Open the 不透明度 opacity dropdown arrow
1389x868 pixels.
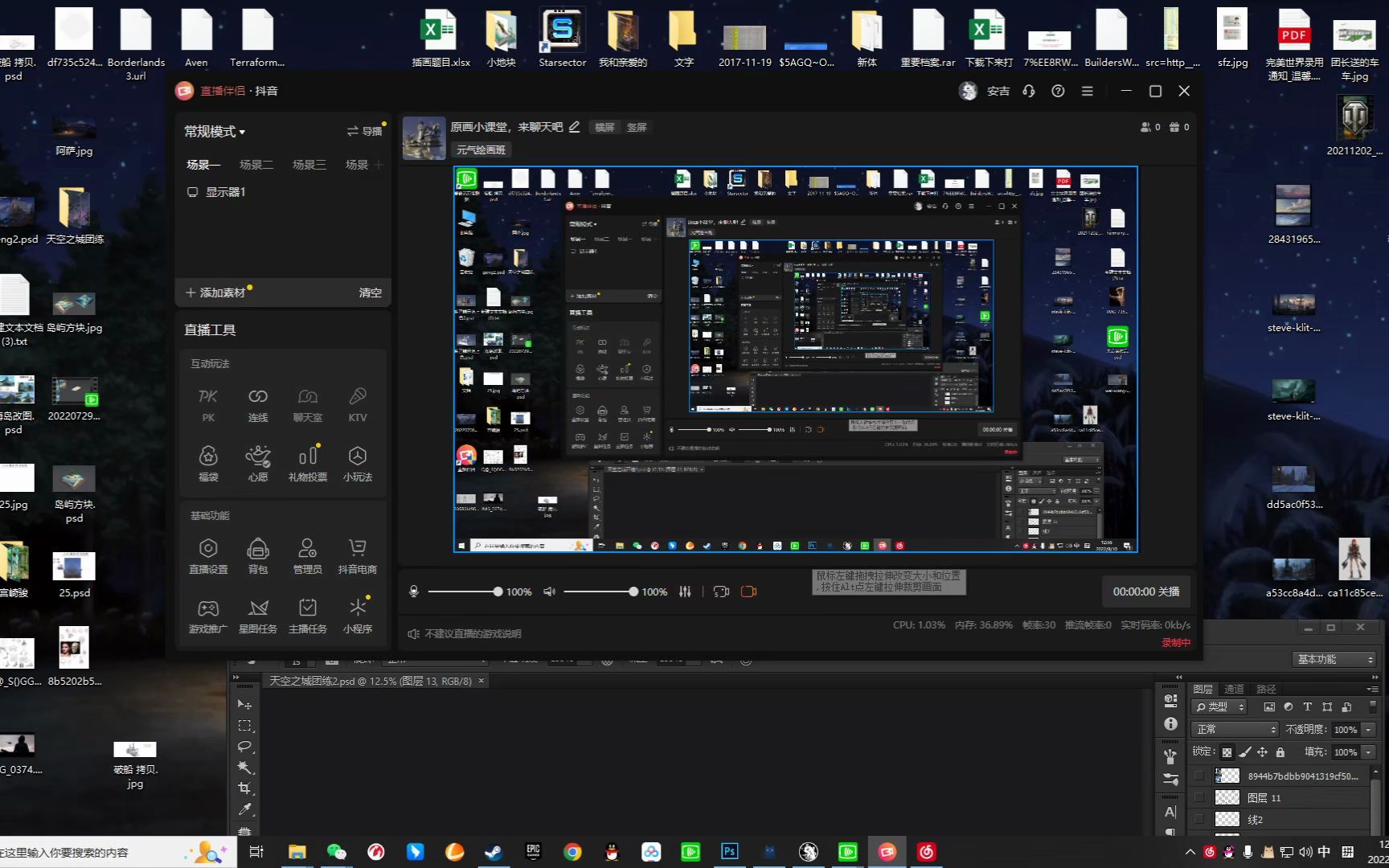coord(1368,730)
